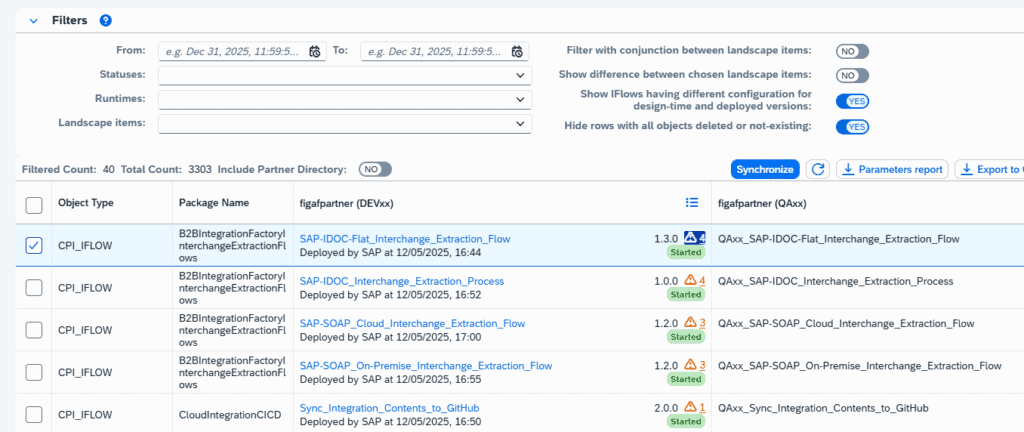Screen dimensions: 1024x432
Task: Click version 1.3.0 of SAP-IDOC-Flat flow
Action: coord(666,238)
